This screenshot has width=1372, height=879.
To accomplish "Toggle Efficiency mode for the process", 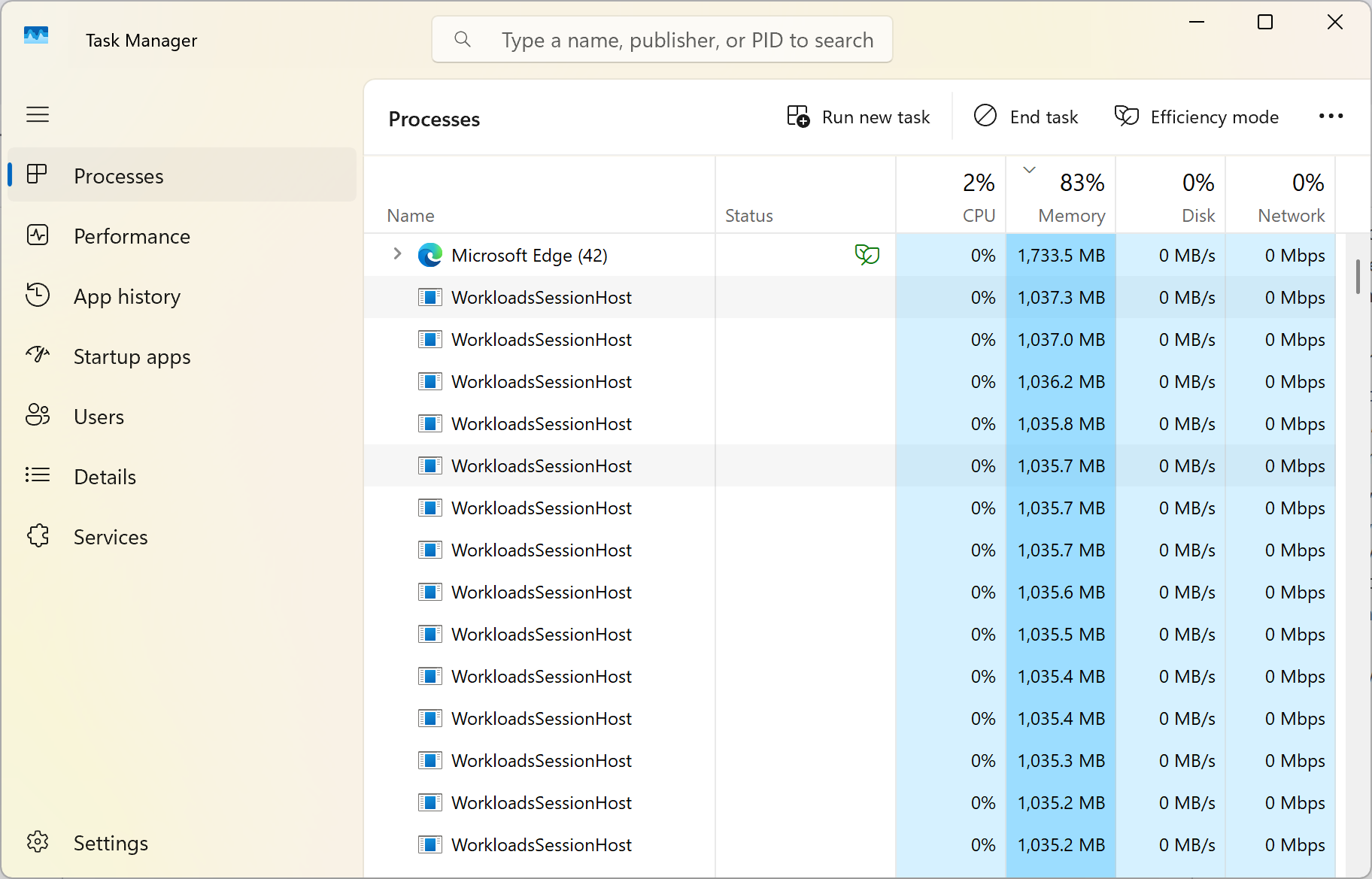I will [x=1196, y=117].
